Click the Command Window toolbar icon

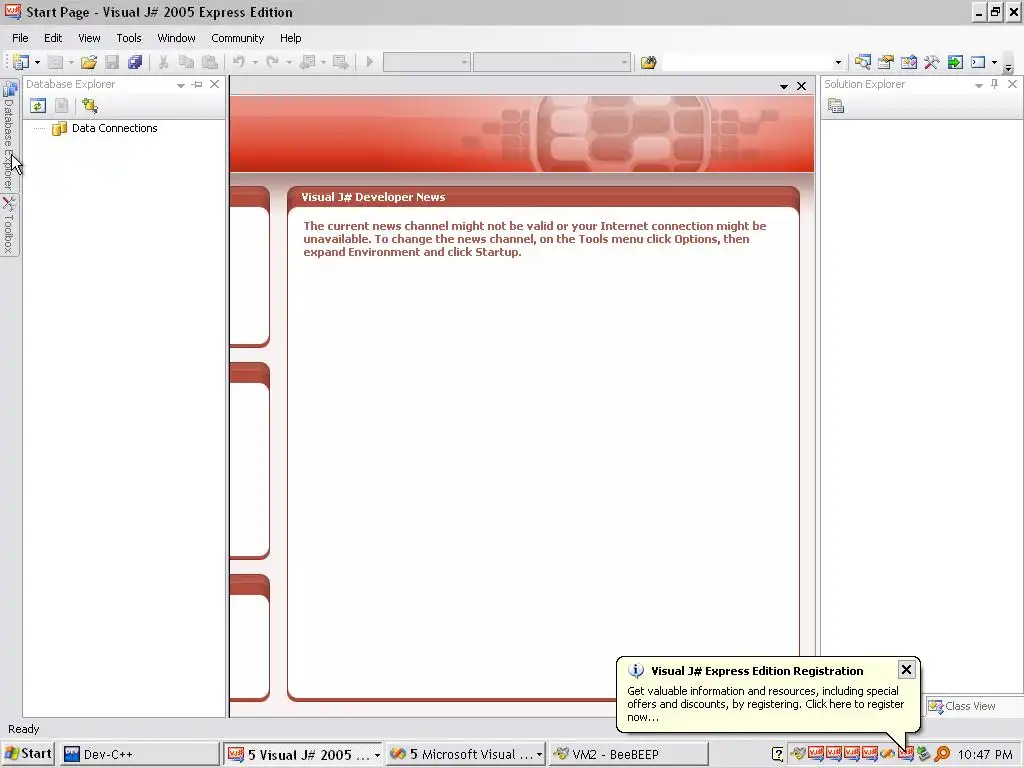pyautogui.click(x=978, y=62)
